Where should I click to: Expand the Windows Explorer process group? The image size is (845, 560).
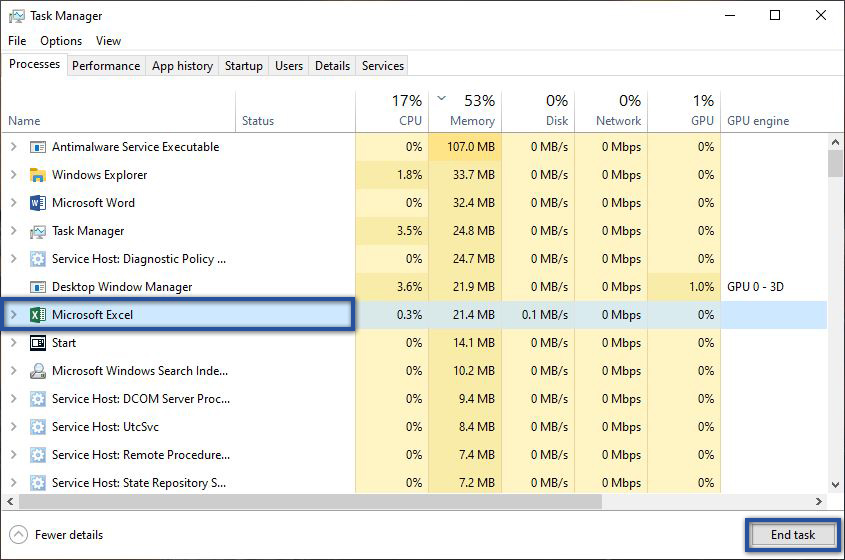[13, 175]
